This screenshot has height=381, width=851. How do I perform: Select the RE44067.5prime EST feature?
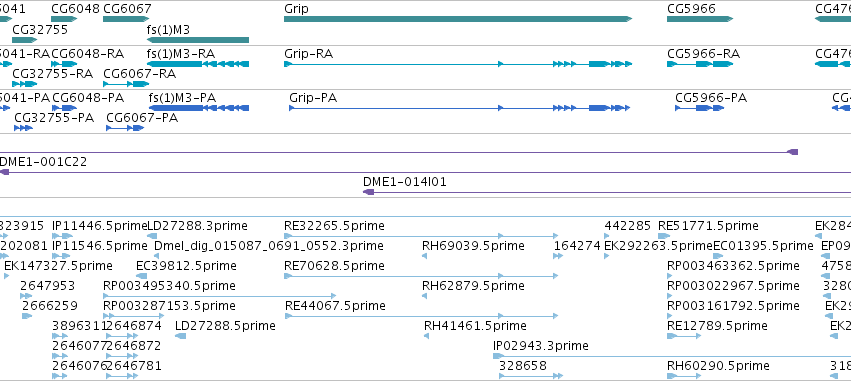tap(421, 316)
